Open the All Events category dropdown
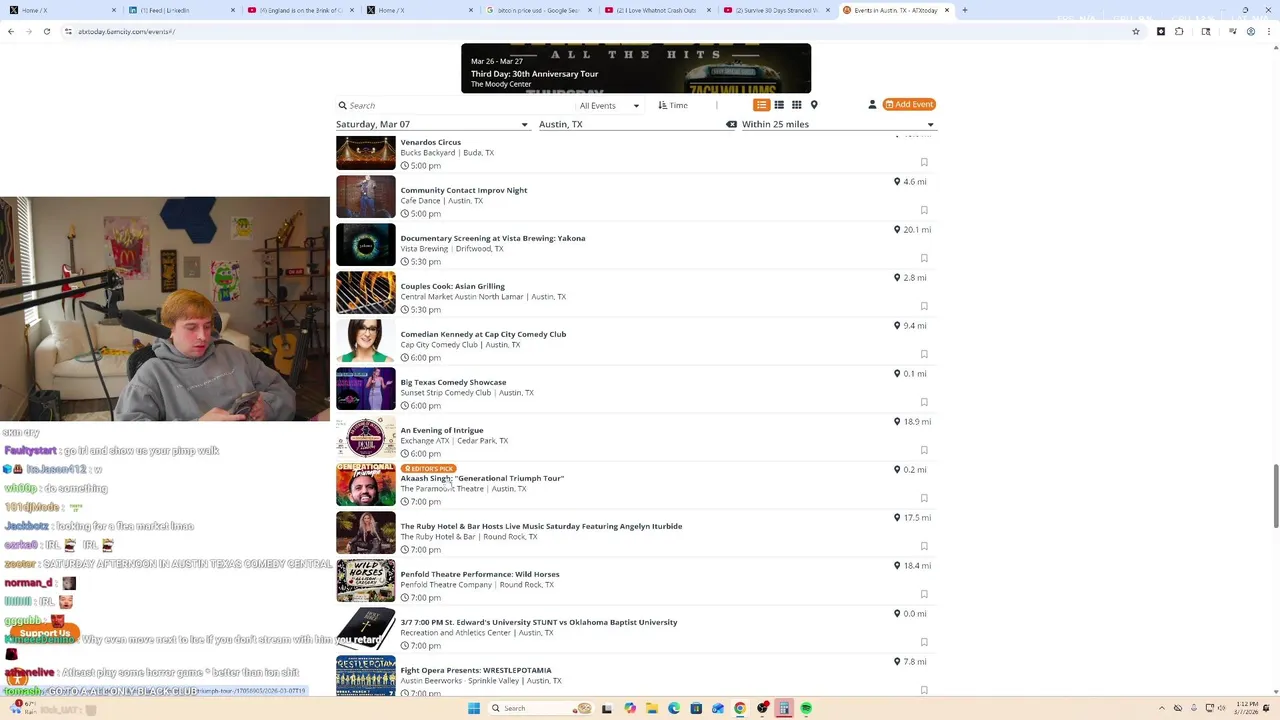The height and width of the screenshot is (720, 1280). tap(608, 106)
